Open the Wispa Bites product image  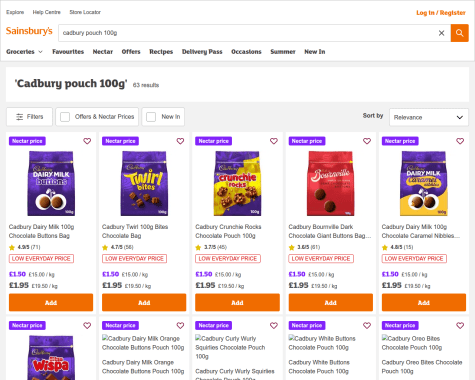click(x=51, y=357)
